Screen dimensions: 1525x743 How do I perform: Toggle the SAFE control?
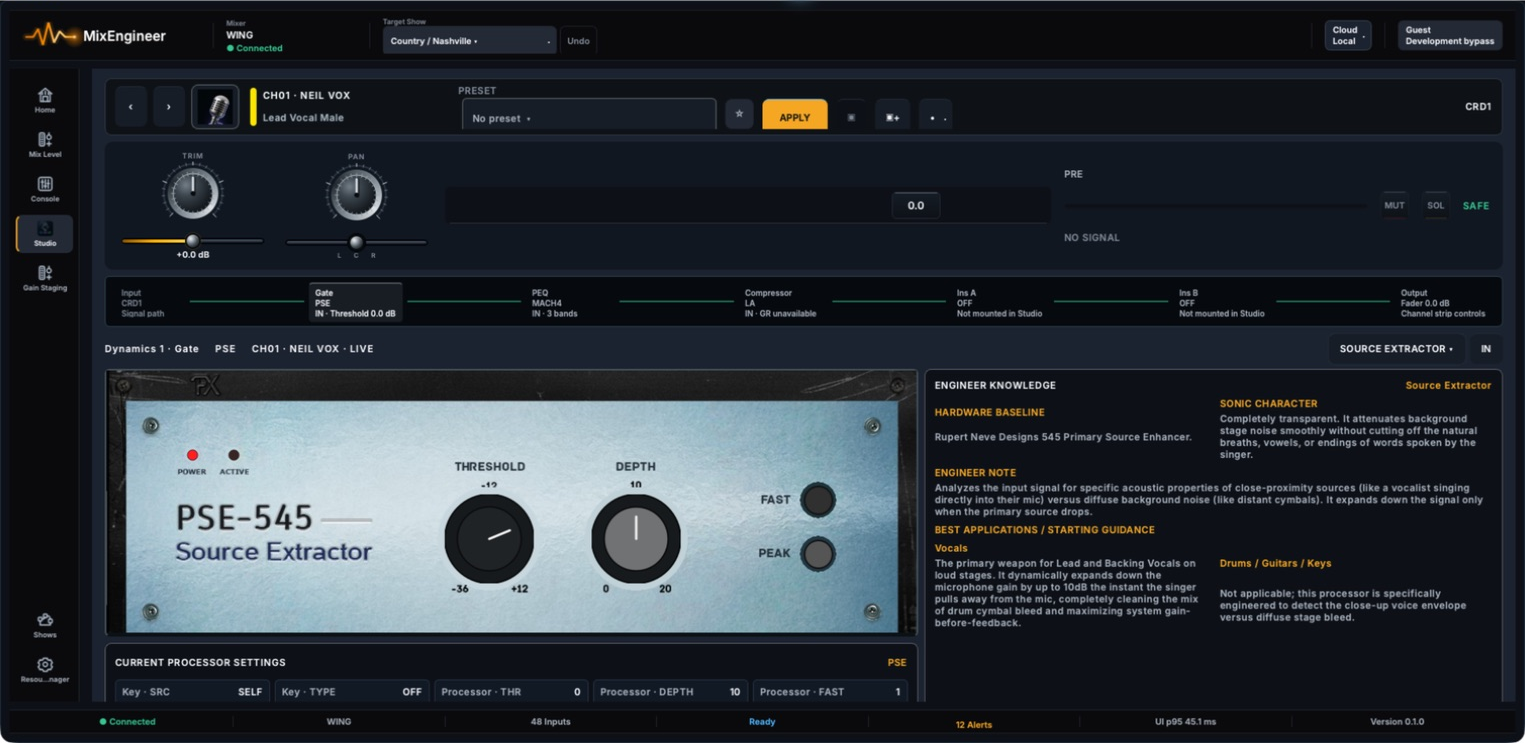click(x=1476, y=206)
